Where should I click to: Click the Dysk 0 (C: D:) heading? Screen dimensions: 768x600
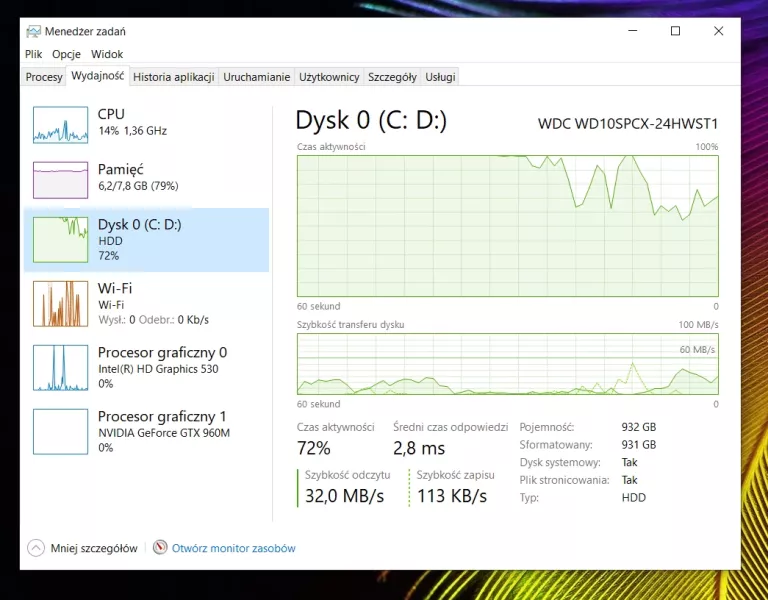[371, 120]
